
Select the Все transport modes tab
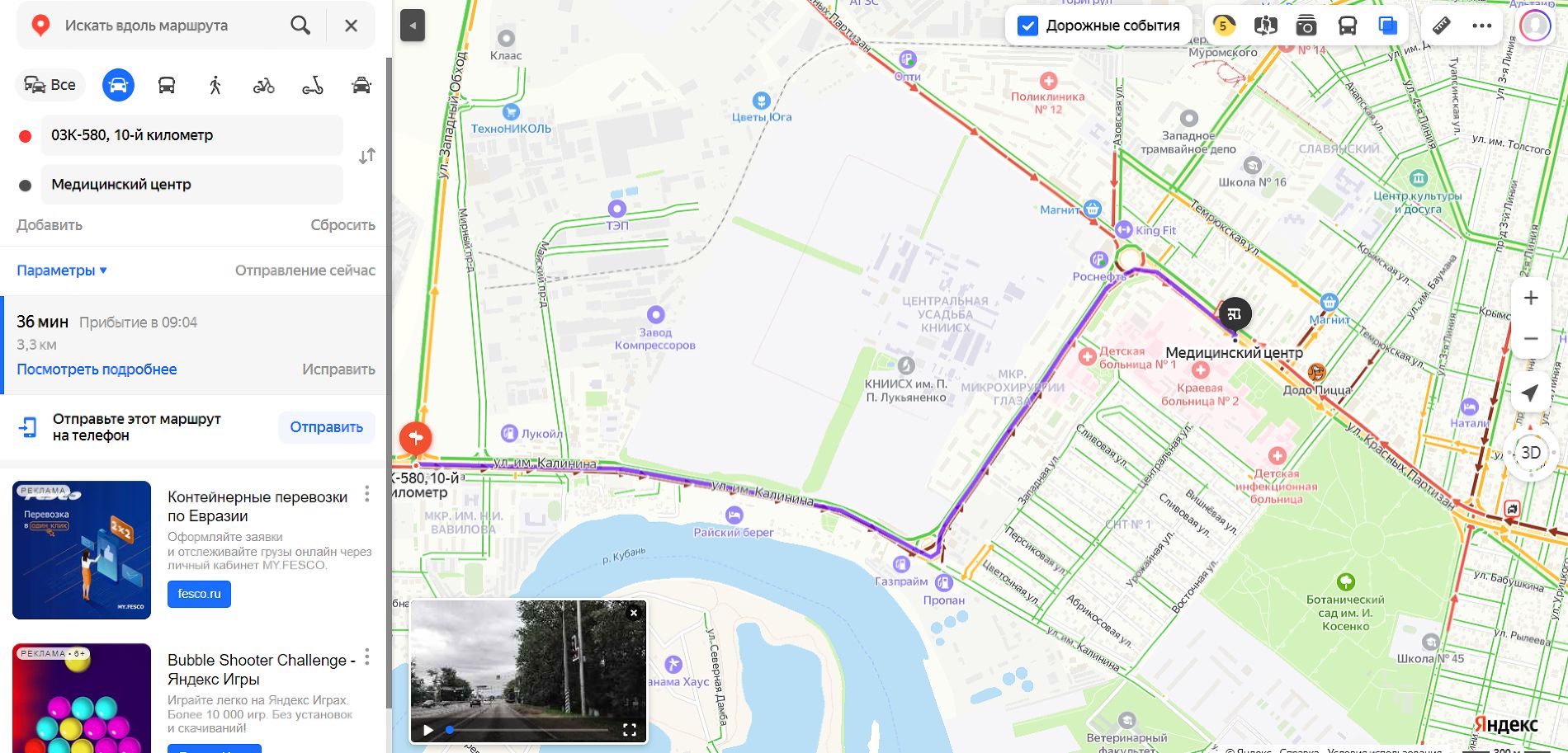(50, 85)
